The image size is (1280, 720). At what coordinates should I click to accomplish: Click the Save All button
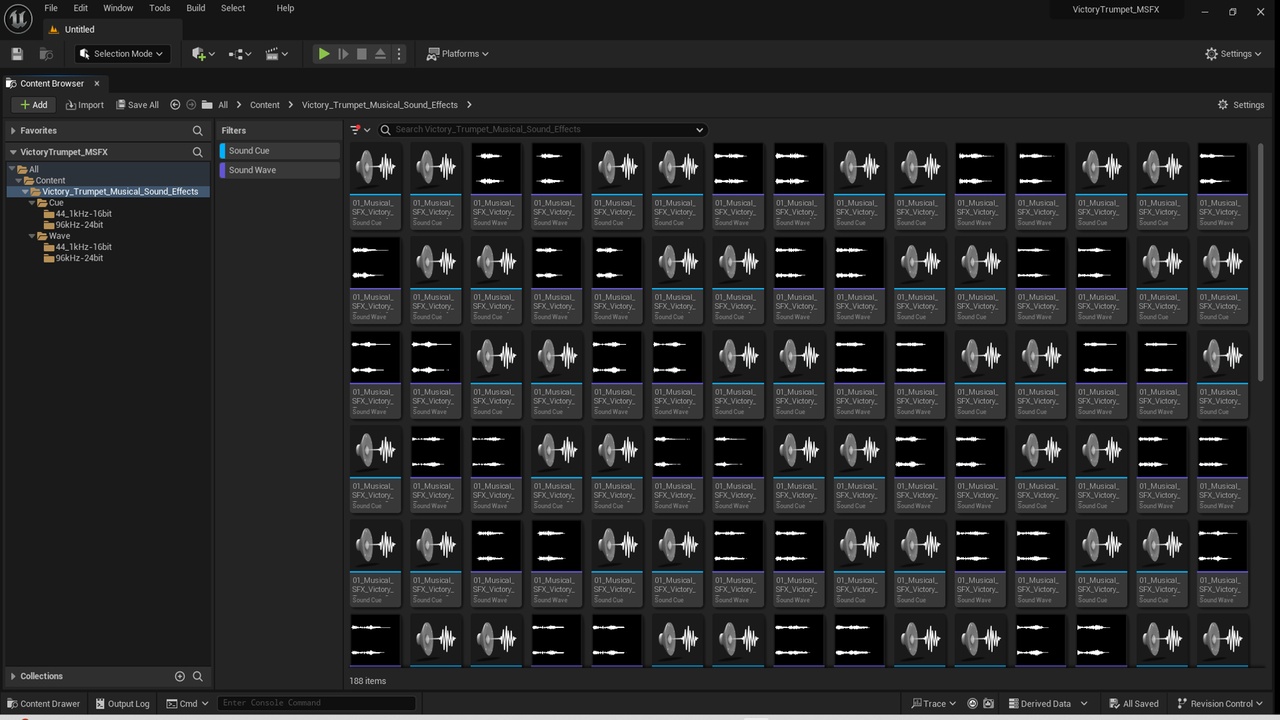pos(137,105)
